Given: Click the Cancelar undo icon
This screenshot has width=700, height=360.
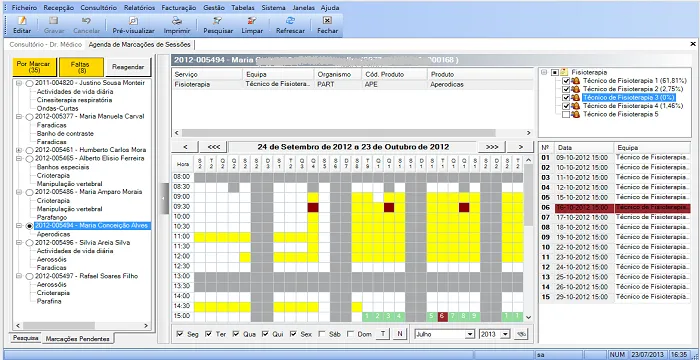Looking at the screenshot, I should click(x=86, y=21).
